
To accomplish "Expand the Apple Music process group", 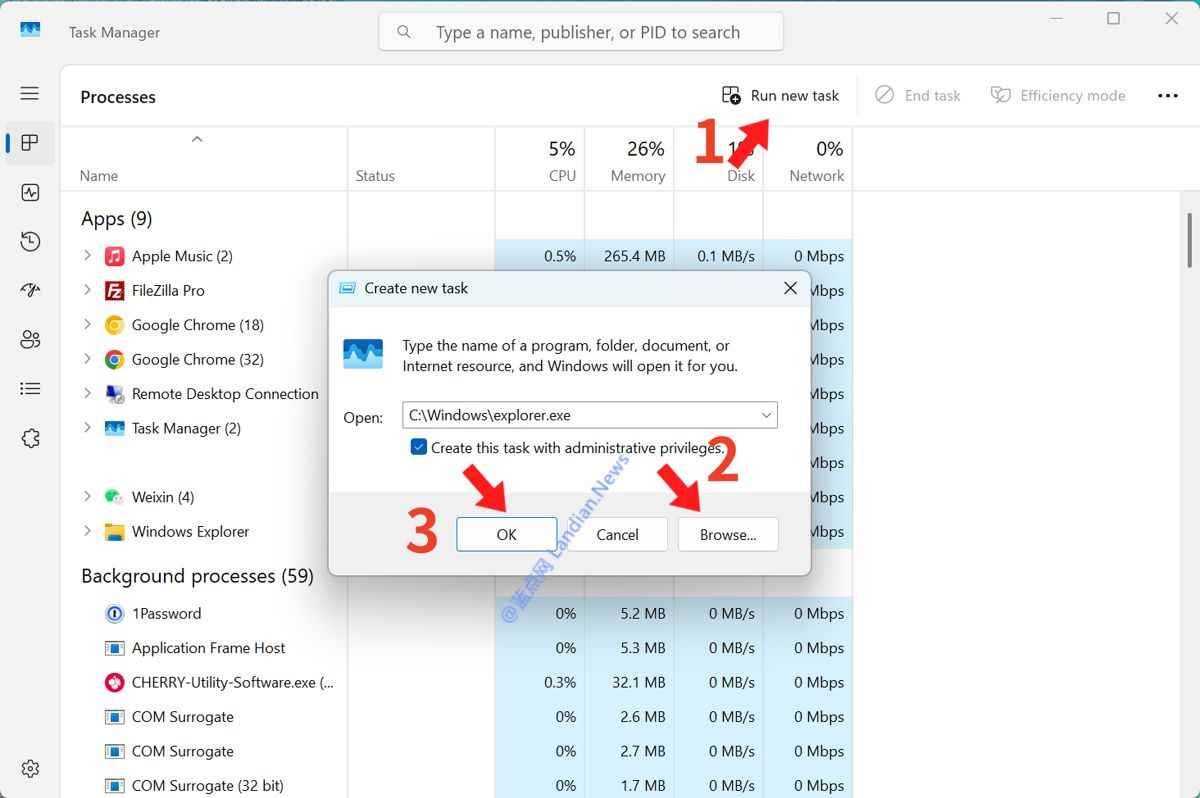I will [87, 256].
